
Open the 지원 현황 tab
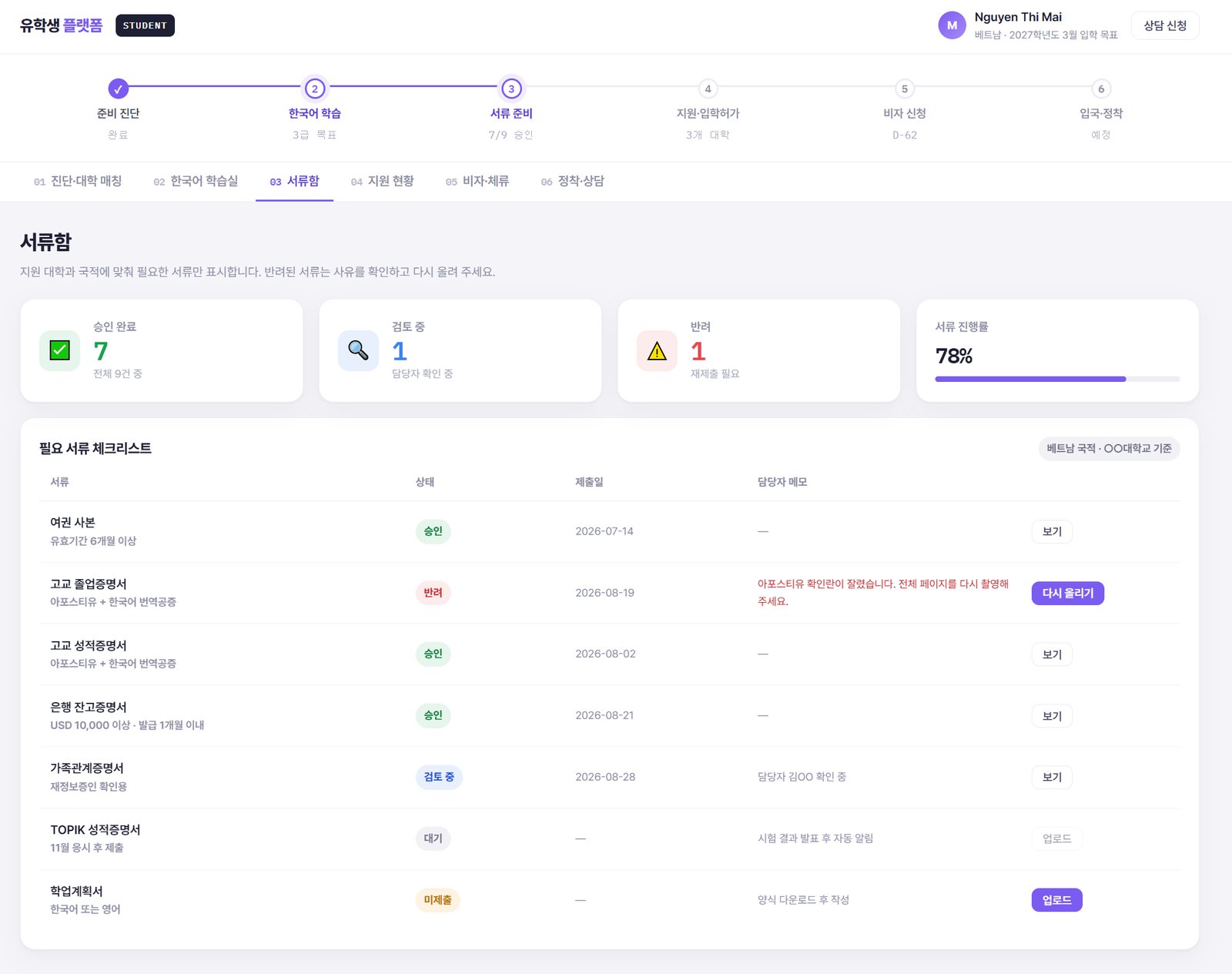pos(382,181)
